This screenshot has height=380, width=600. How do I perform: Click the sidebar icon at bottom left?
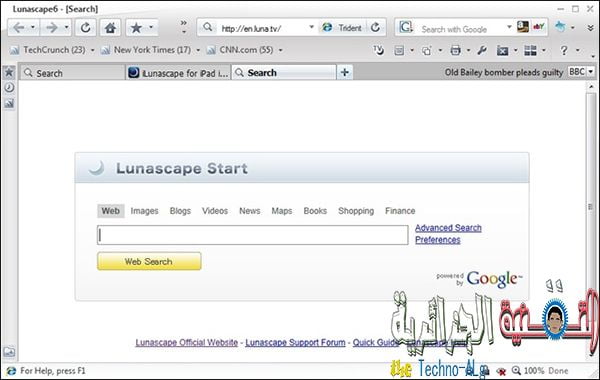9,352
